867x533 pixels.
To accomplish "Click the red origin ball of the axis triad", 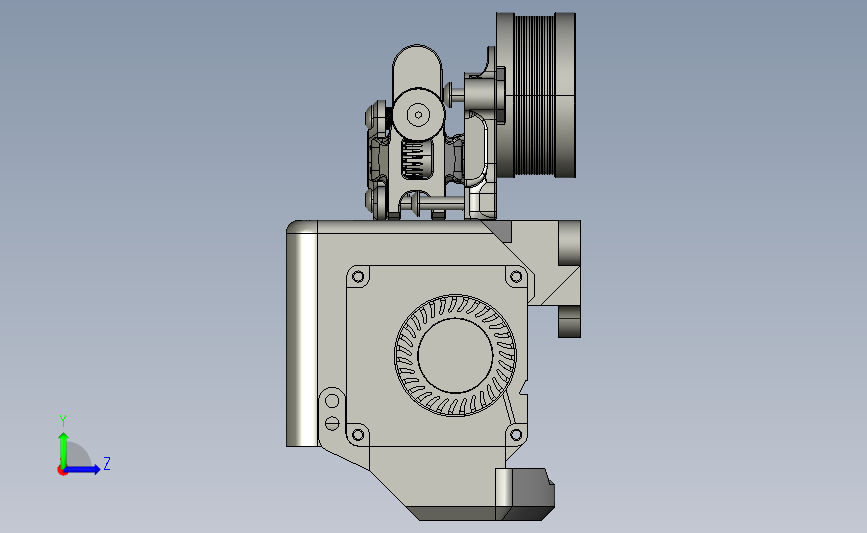I will click(62, 471).
